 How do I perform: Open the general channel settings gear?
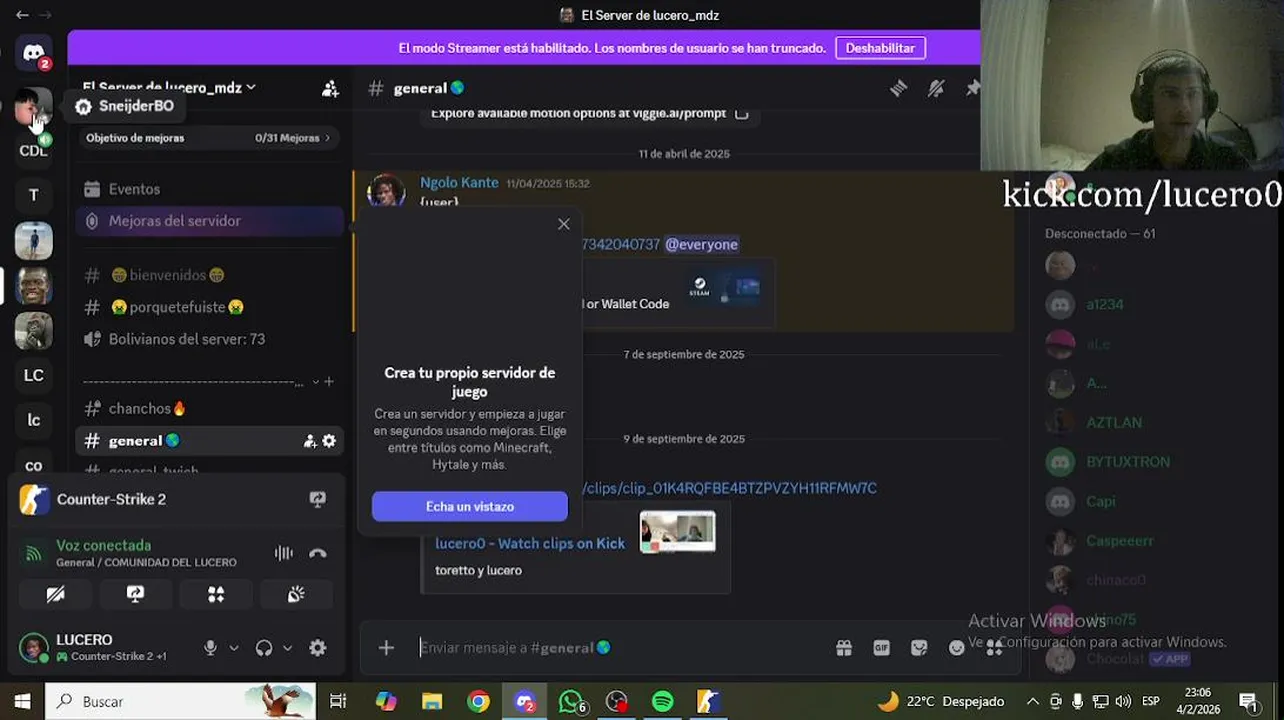[329, 441]
